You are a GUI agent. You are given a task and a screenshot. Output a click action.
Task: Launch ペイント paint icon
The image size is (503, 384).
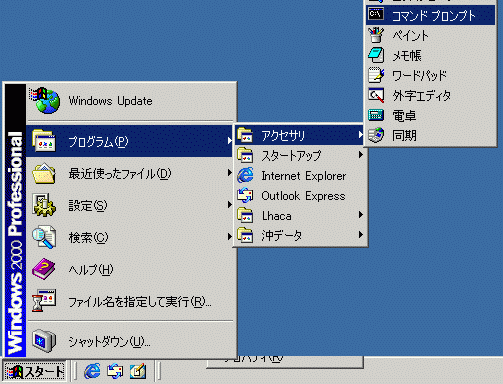click(x=376, y=35)
